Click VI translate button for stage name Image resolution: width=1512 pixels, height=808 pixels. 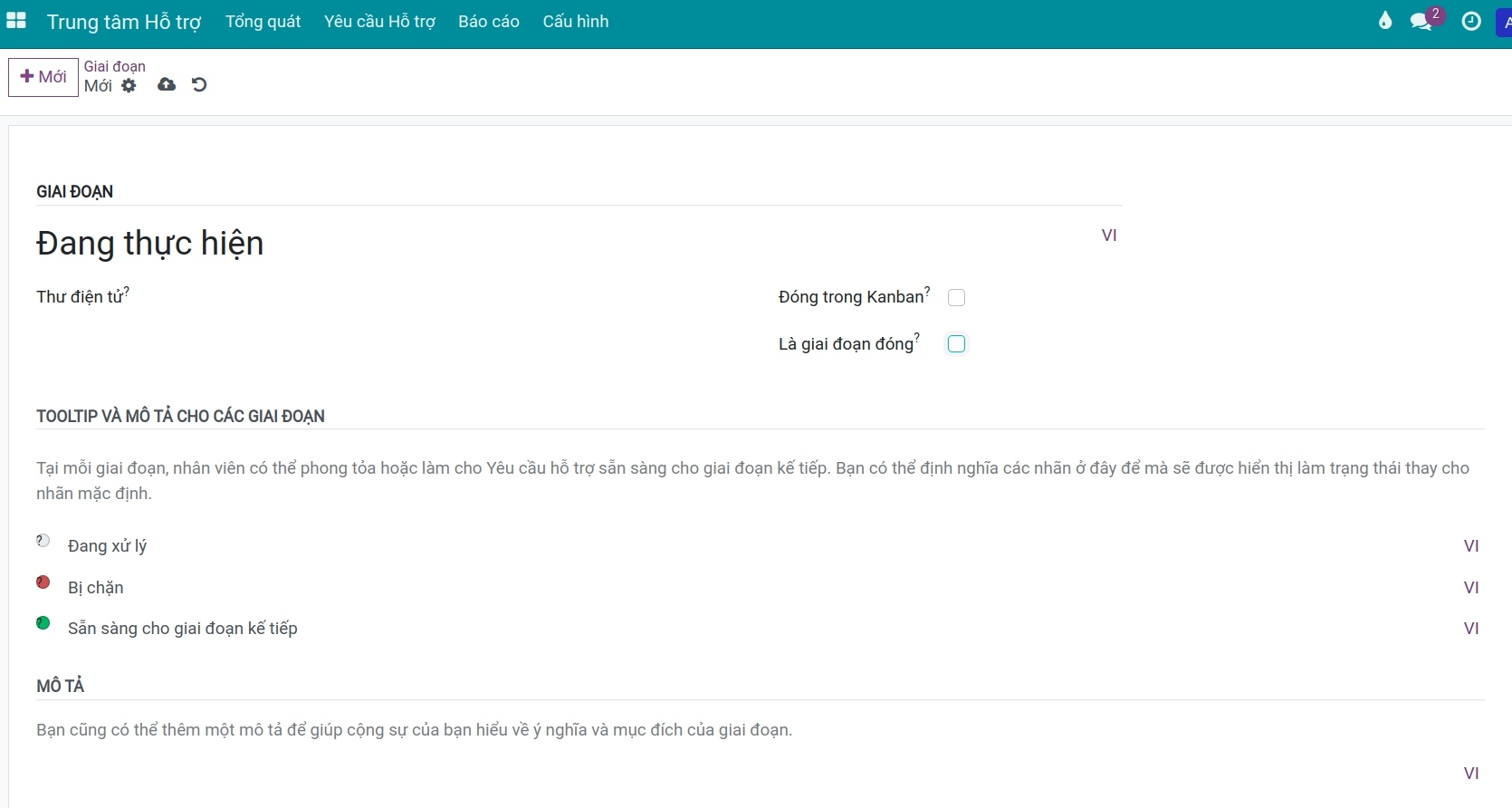click(1109, 236)
